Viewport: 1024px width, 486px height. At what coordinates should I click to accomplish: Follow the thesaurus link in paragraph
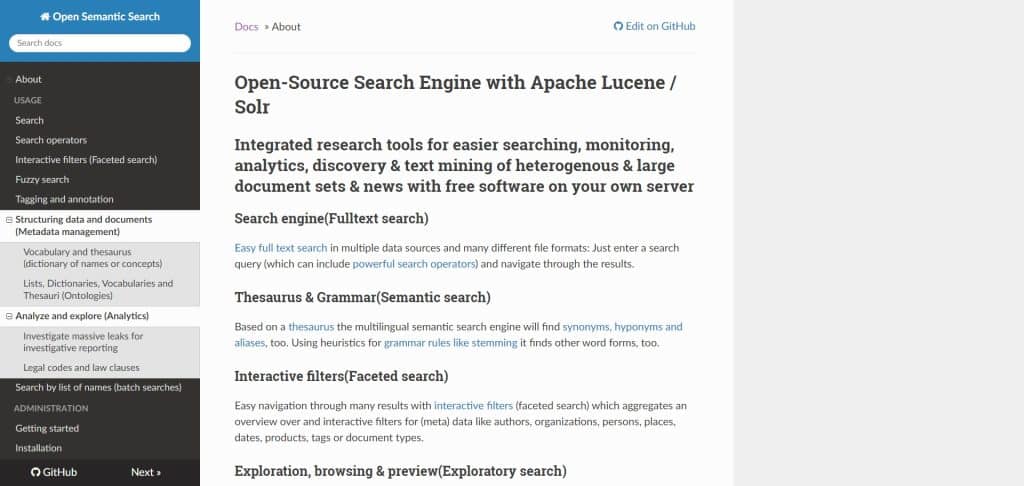(x=311, y=327)
